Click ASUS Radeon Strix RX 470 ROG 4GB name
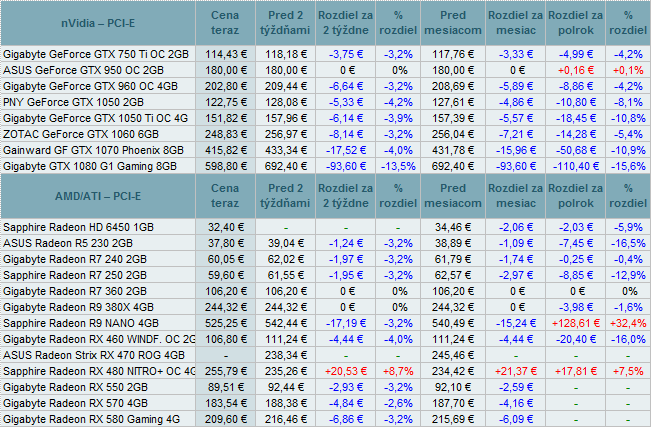Image resolution: width=651 pixels, height=427 pixels. (x=94, y=355)
